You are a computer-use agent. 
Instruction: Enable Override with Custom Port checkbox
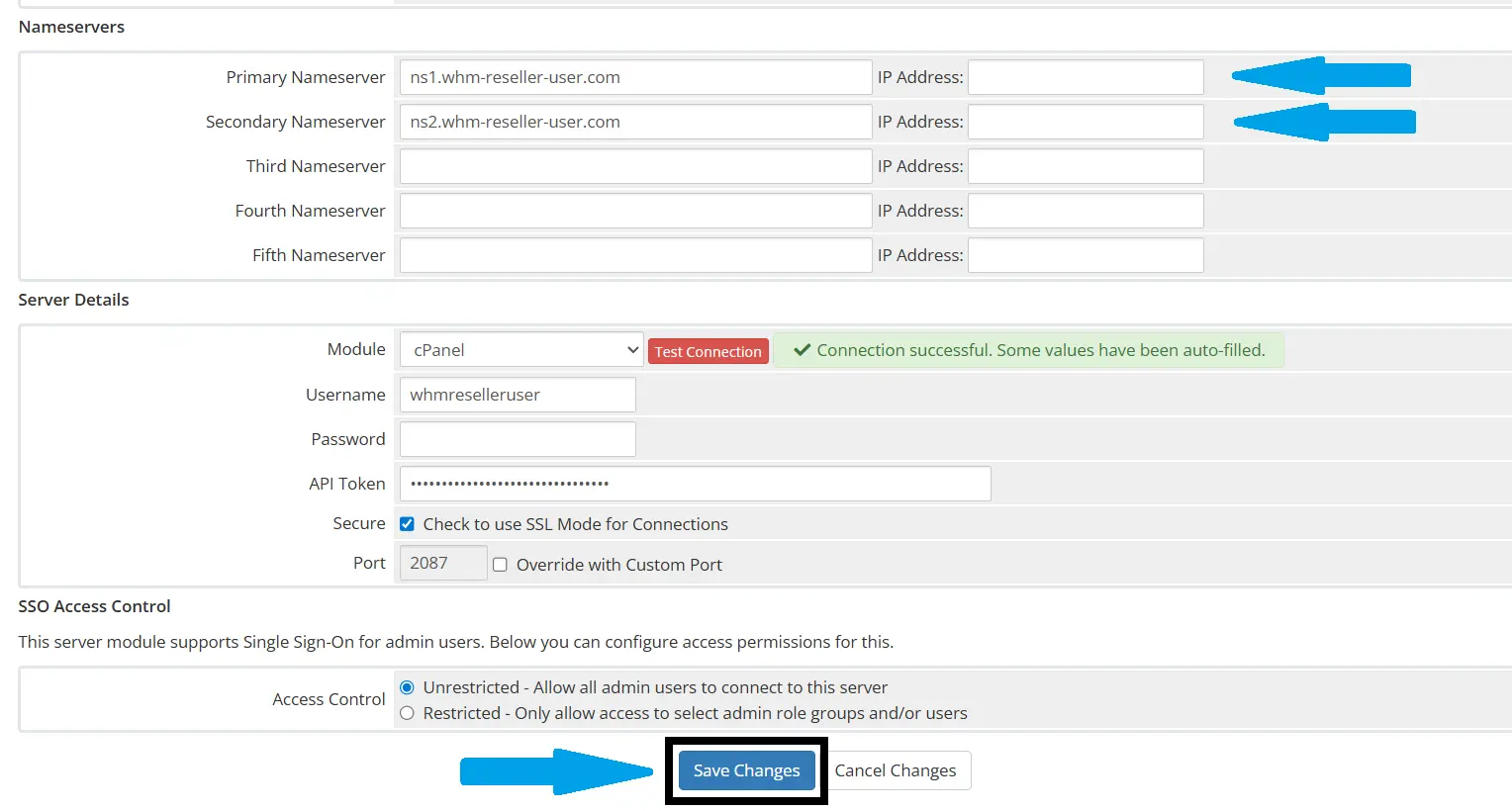point(500,565)
